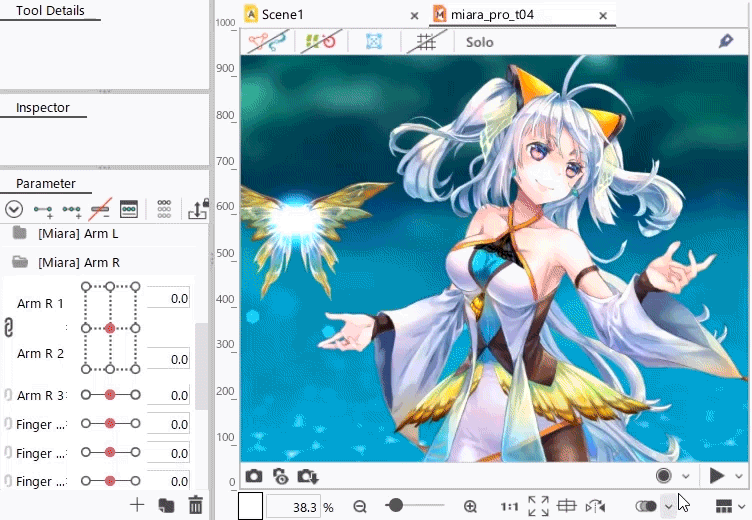Click the record circle button

(663, 475)
